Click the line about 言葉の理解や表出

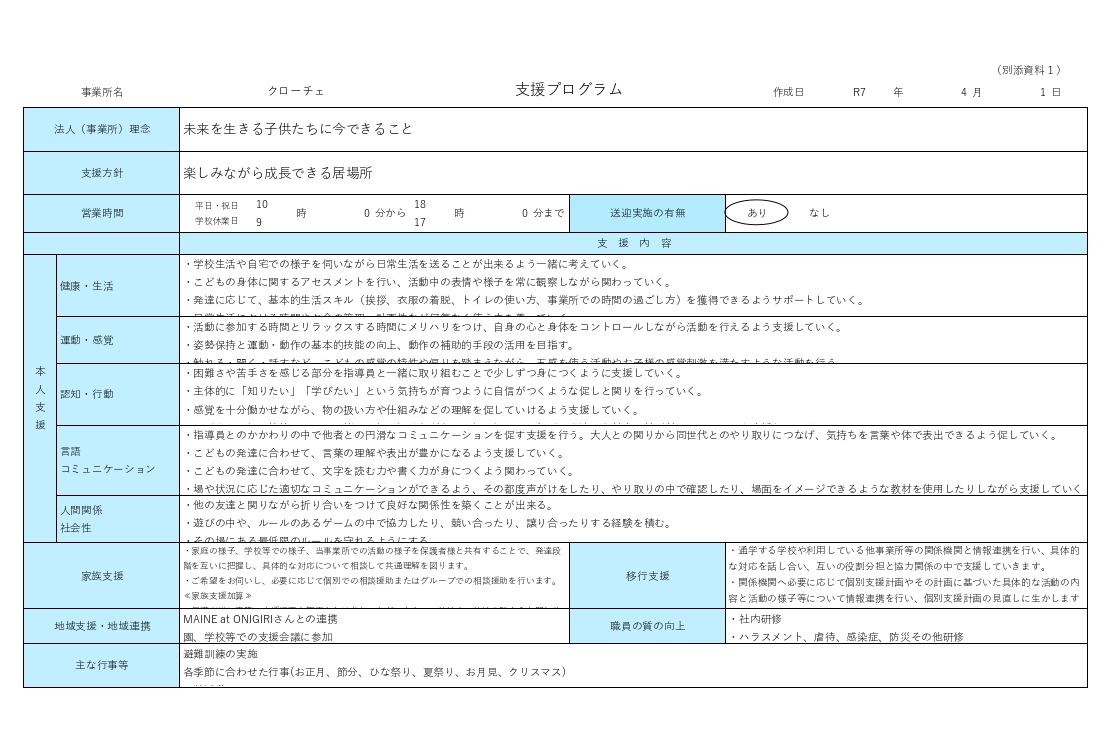[374, 453]
